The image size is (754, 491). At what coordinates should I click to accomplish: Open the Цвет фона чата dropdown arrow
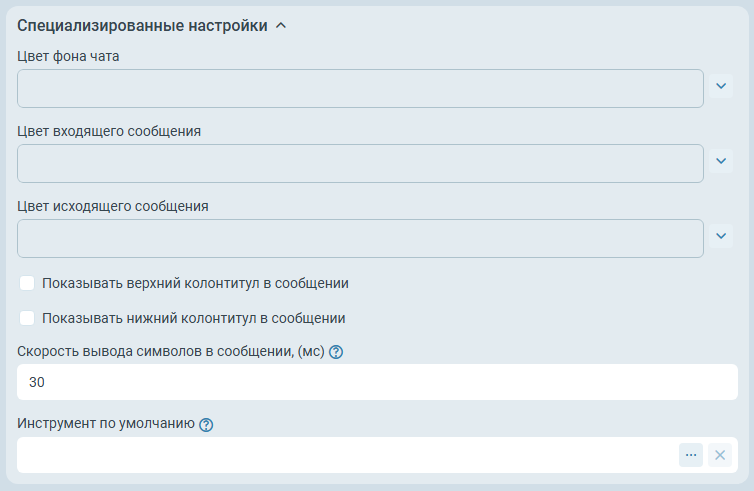(x=721, y=86)
